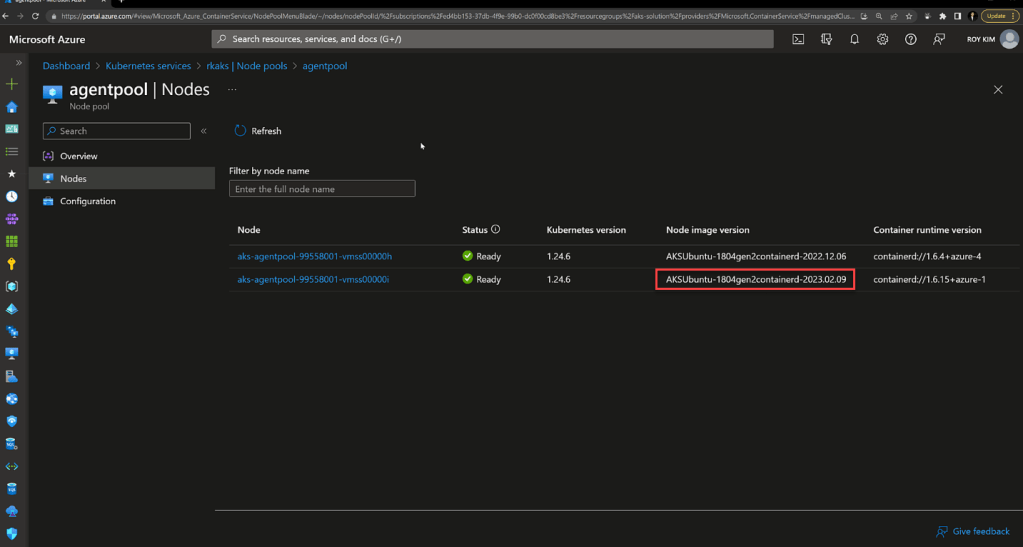This screenshot has width=1023, height=547.
Task: Open Directories and subscriptions filter icon
Action: [826, 39]
